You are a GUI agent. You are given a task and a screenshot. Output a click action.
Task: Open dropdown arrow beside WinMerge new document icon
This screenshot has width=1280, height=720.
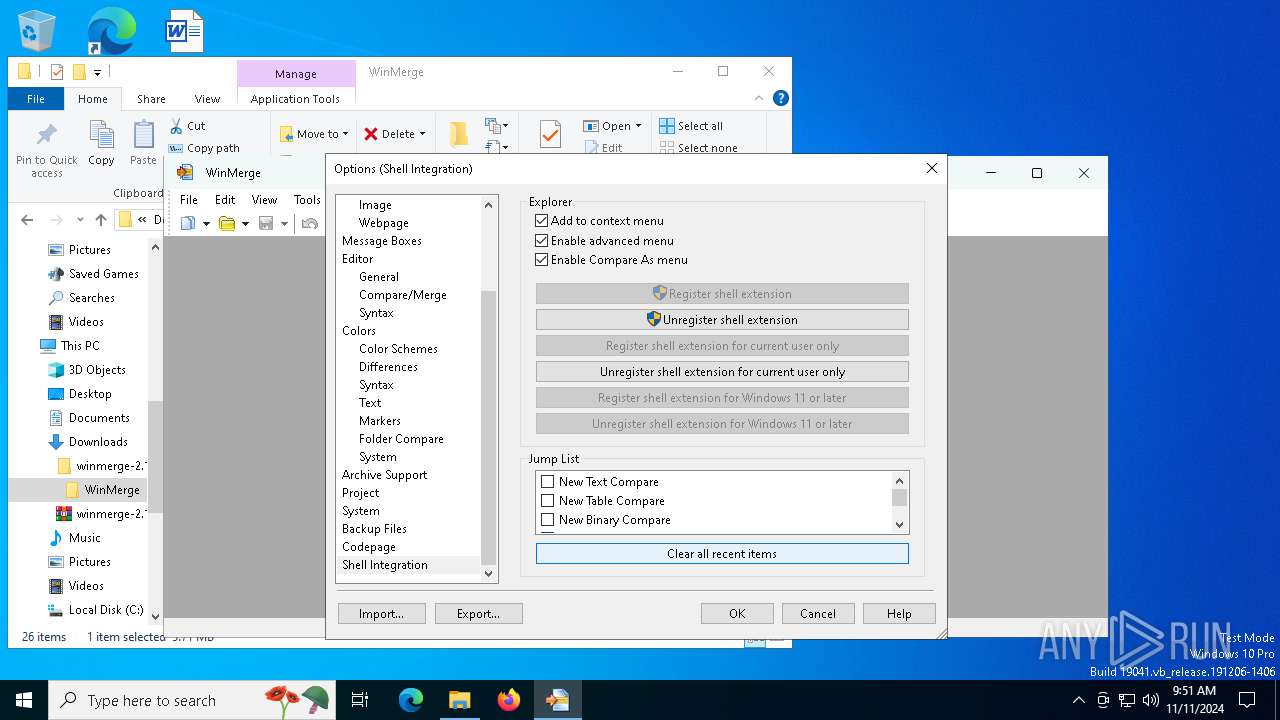point(206,224)
